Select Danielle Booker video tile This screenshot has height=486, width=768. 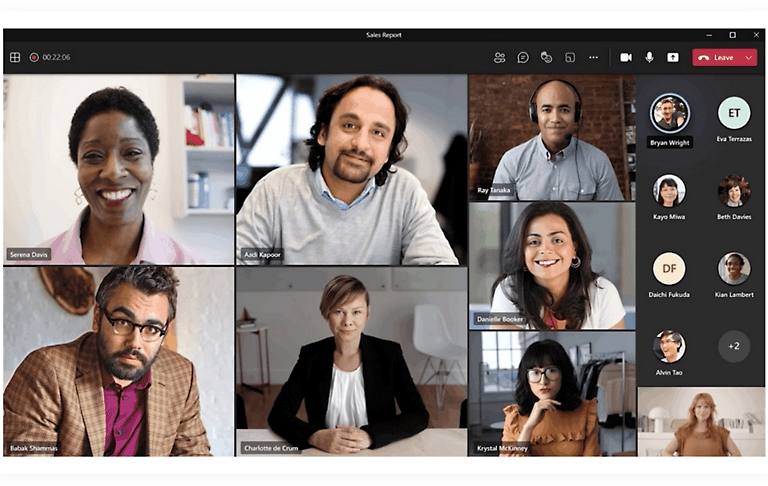pyautogui.click(x=552, y=266)
